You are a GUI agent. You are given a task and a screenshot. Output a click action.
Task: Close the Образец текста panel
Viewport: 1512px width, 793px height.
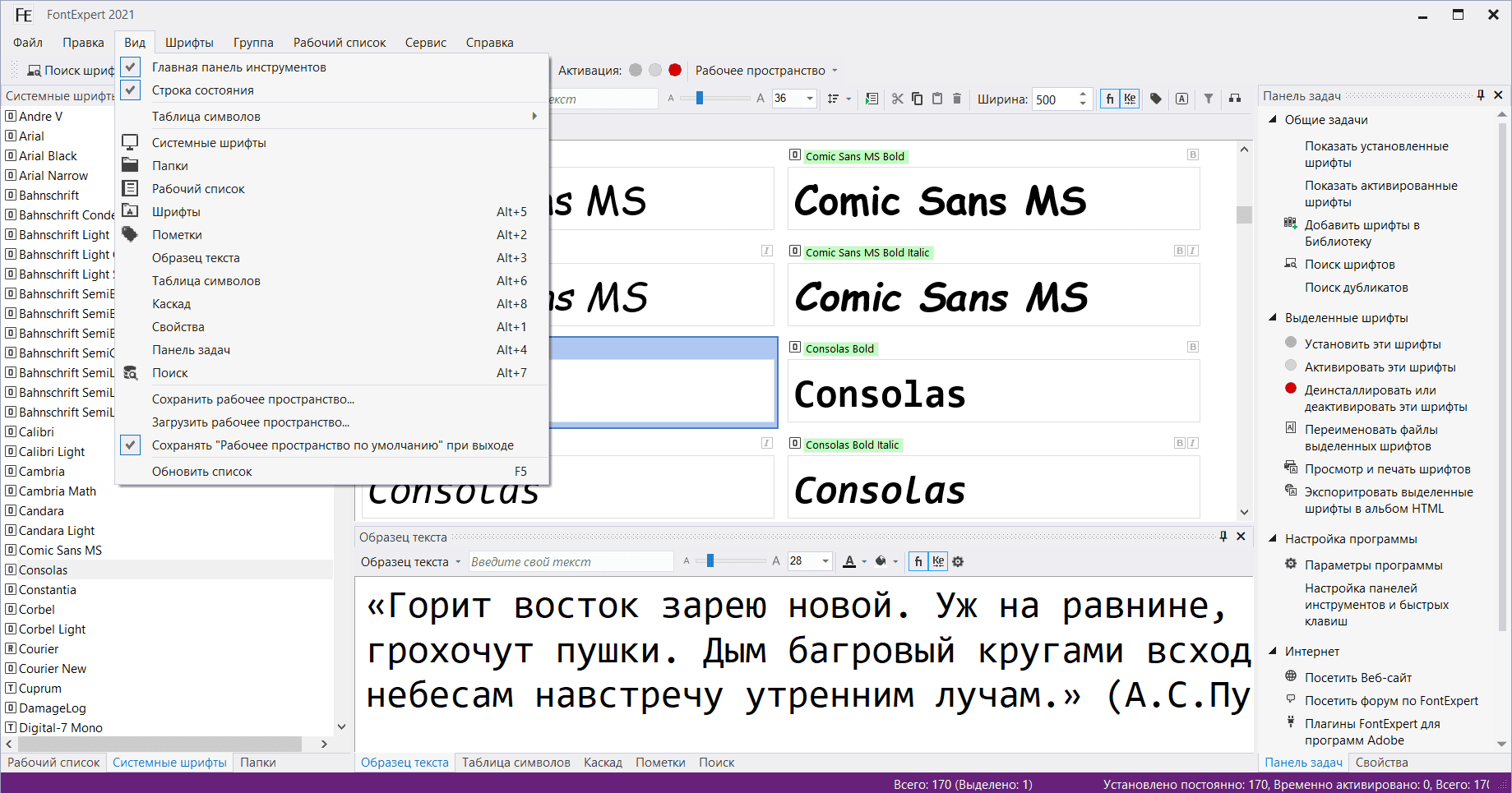point(1242,537)
